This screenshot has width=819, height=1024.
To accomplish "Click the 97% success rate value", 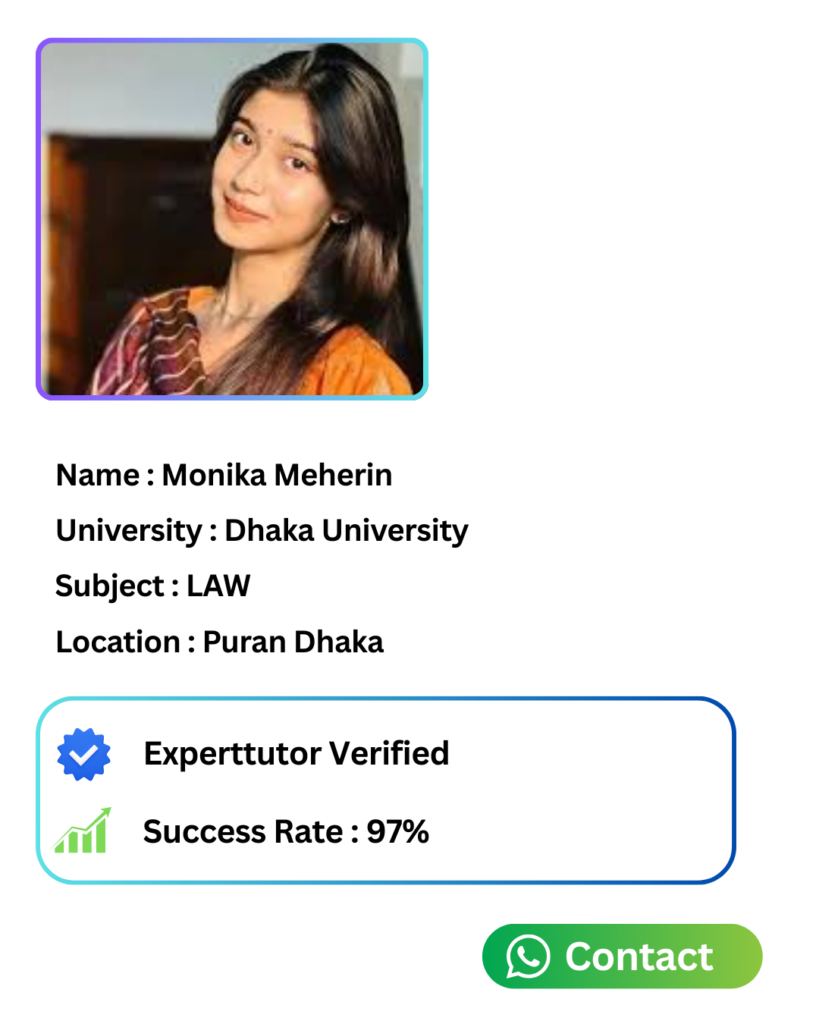I will [x=398, y=831].
